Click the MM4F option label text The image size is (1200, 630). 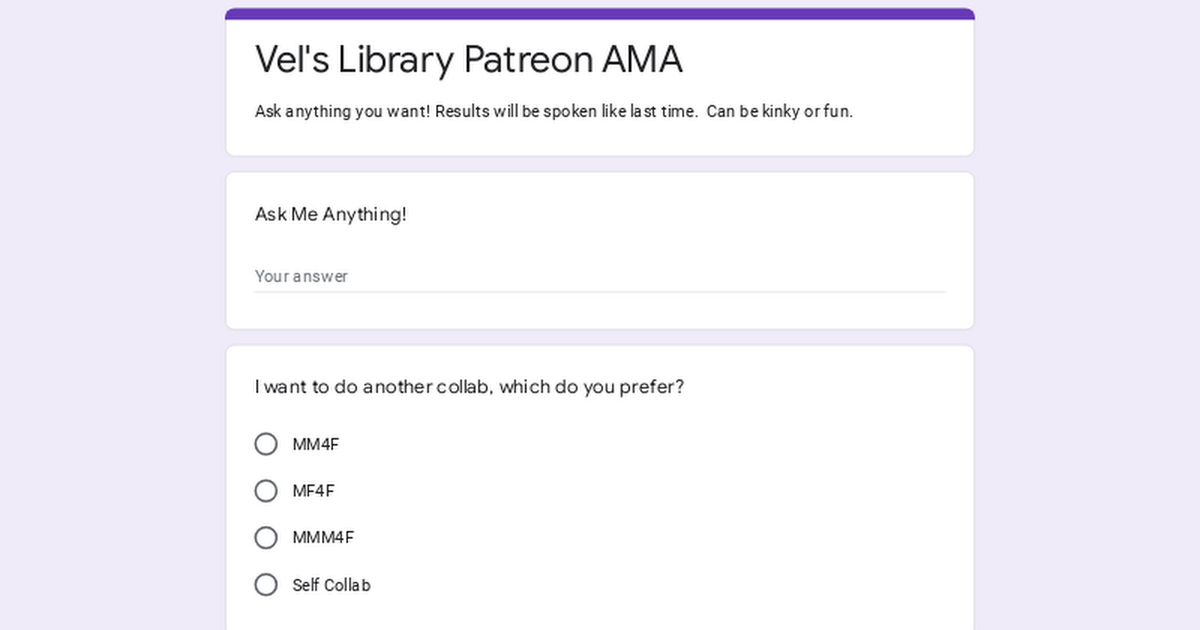click(316, 444)
